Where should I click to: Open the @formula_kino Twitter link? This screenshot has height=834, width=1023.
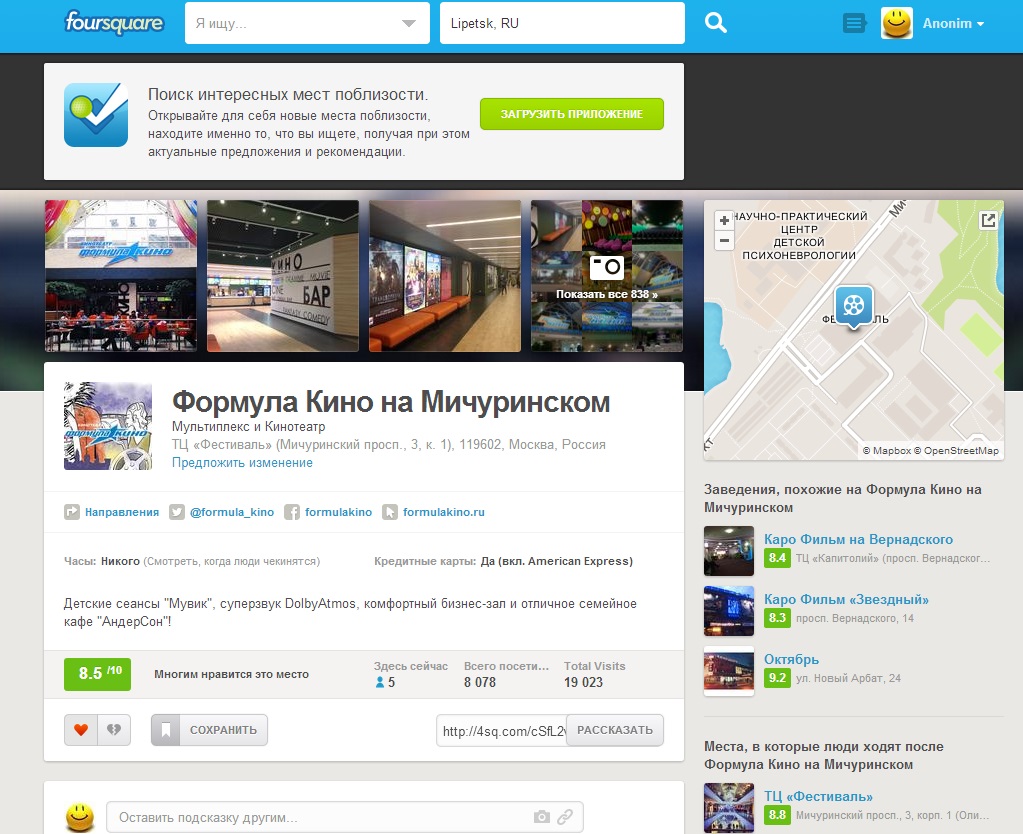[x=232, y=512]
